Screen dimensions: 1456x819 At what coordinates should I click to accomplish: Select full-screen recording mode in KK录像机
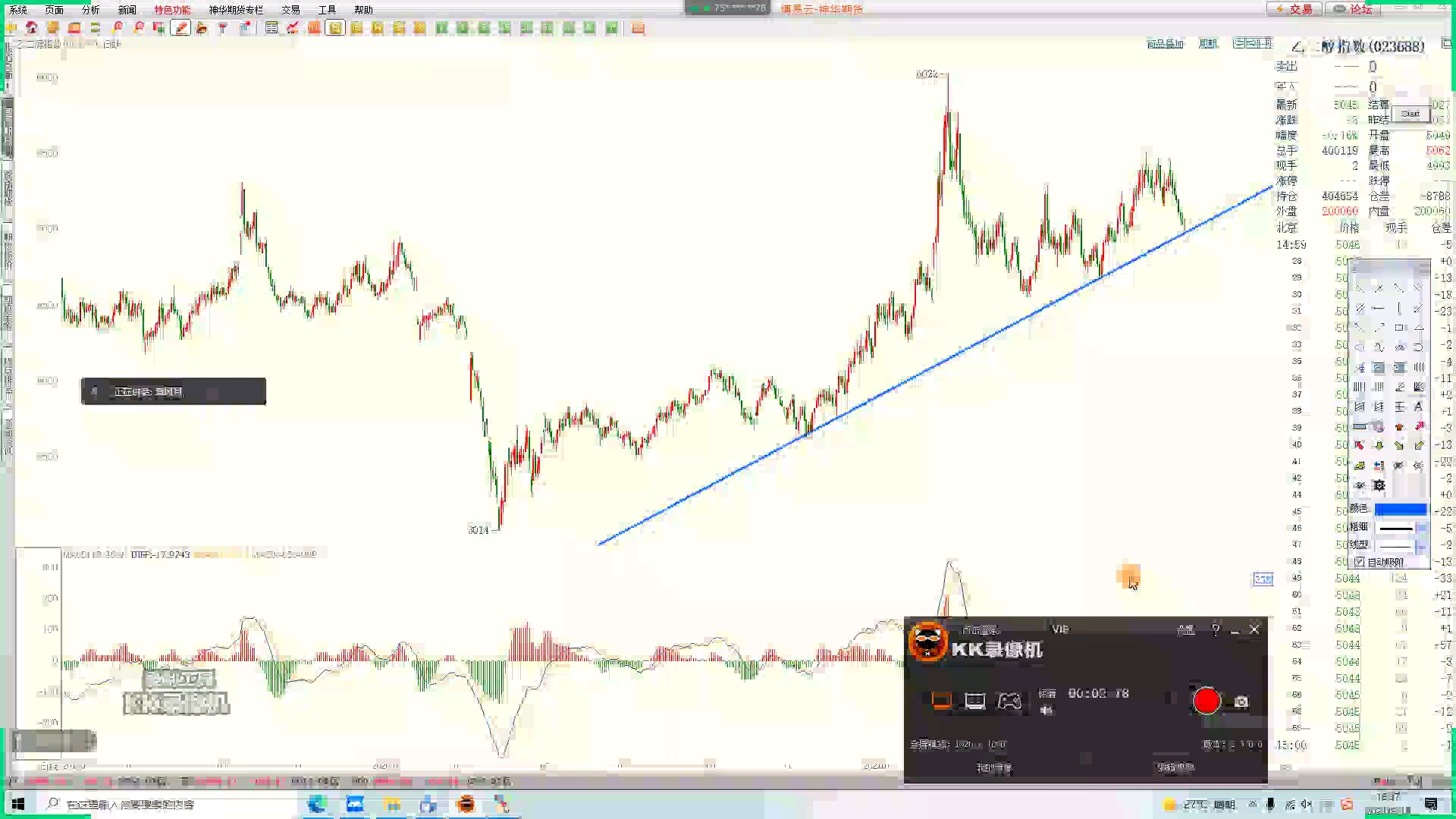[941, 701]
